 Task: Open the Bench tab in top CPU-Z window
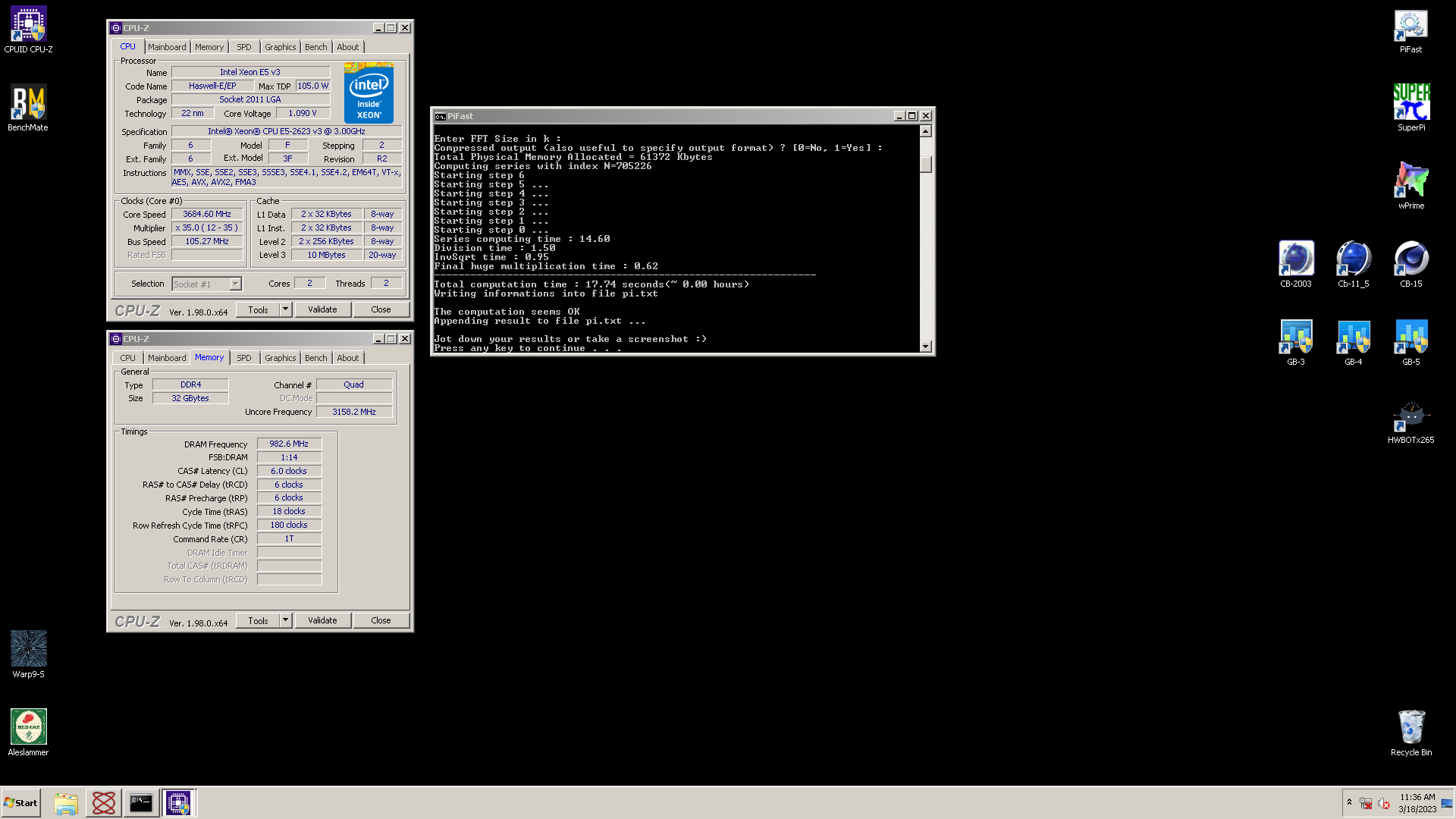click(316, 47)
